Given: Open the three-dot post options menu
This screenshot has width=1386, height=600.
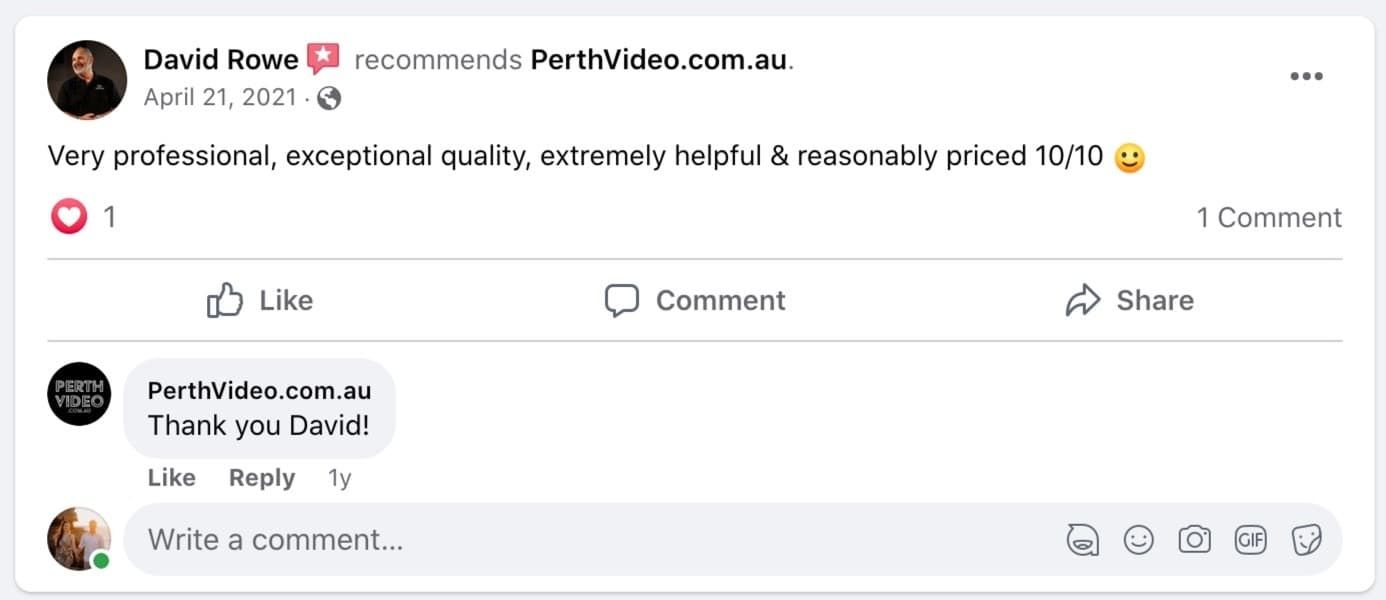Looking at the screenshot, I should pyautogui.click(x=1306, y=77).
